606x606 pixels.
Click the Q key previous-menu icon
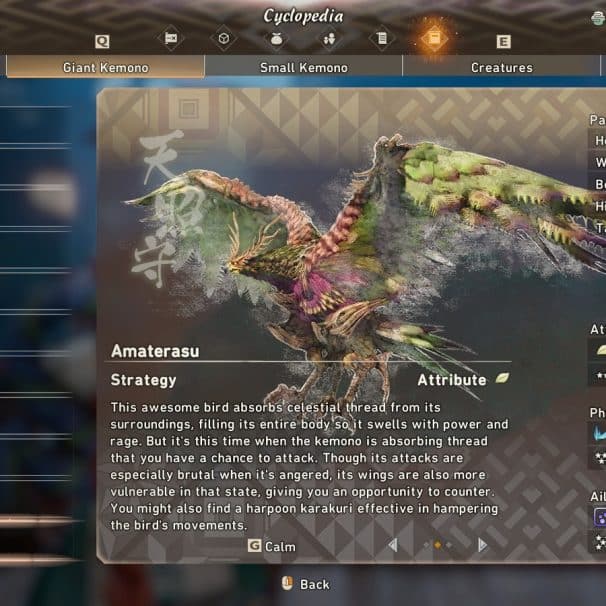pos(102,41)
